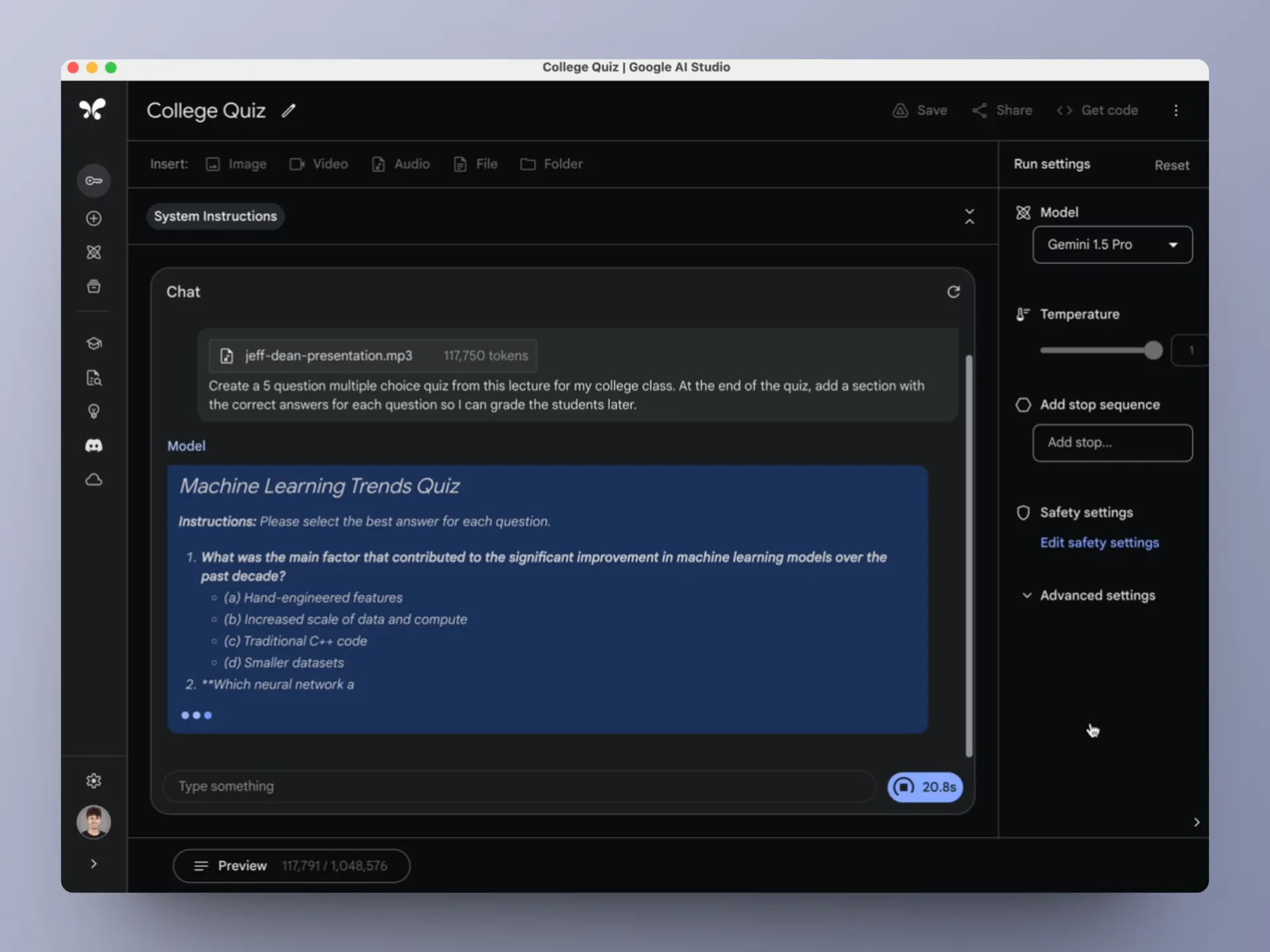Click the API key icon in sidebar
Image resolution: width=1270 pixels, height=952 pixels.
click(93, 180)
